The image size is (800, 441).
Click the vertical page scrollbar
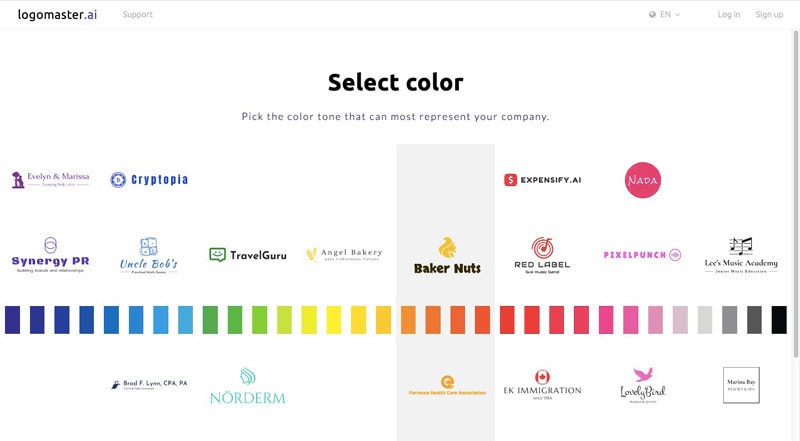click(x=796, y=194)
